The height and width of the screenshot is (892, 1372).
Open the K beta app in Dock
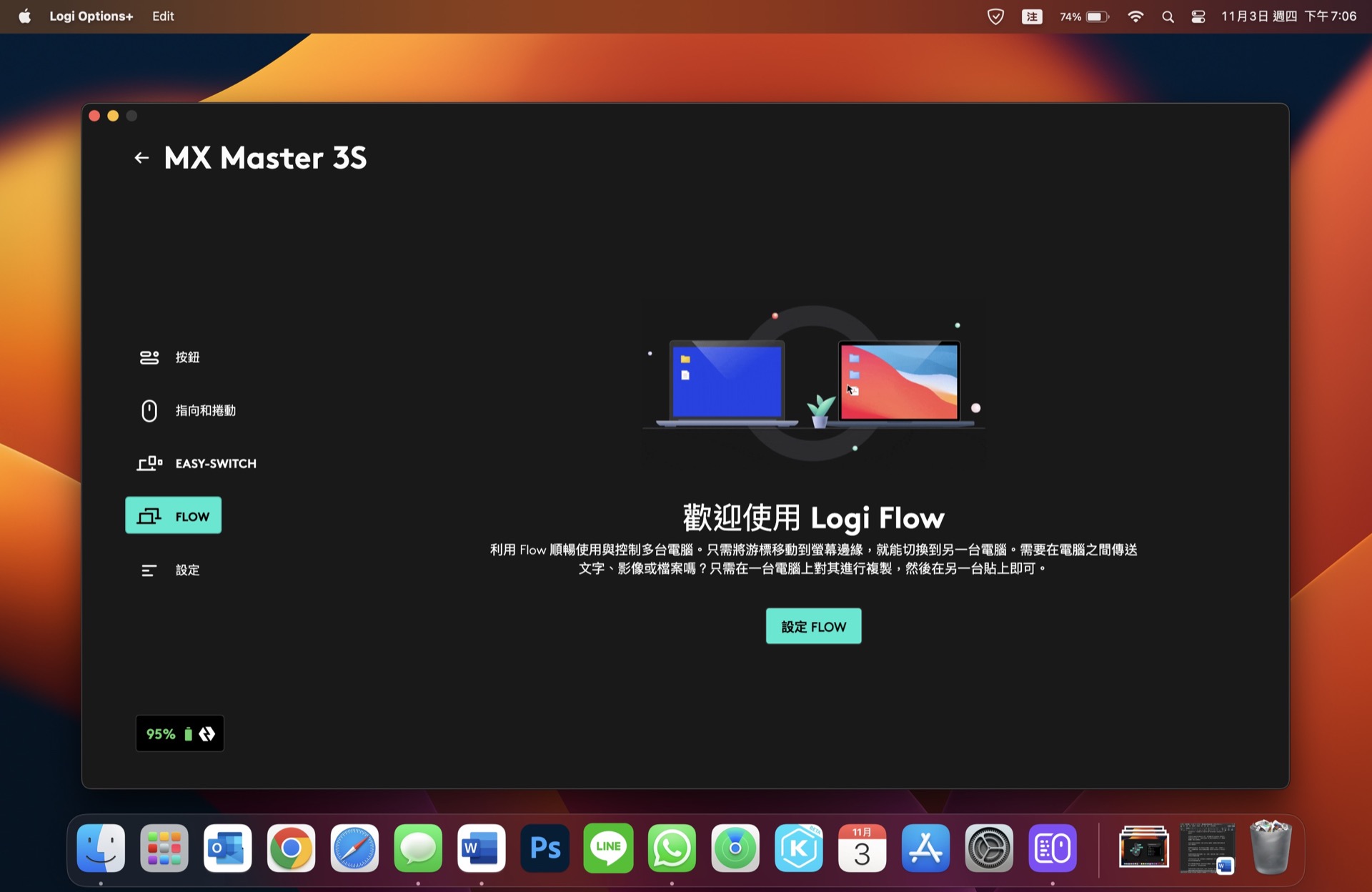point(799,848)
